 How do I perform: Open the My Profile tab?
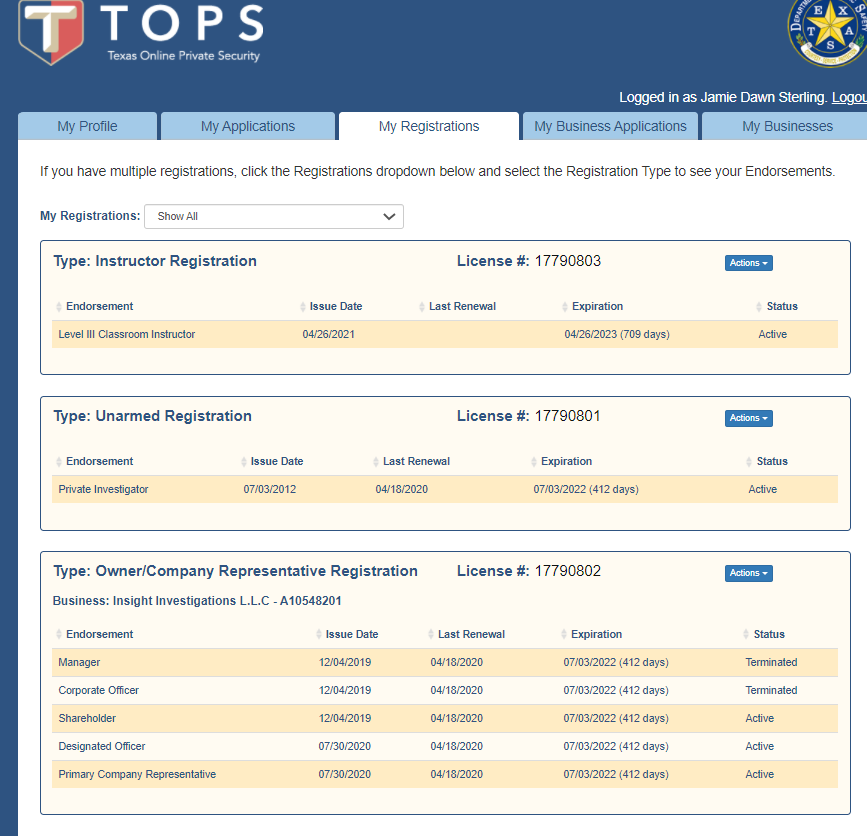click(x=87, y=126)
